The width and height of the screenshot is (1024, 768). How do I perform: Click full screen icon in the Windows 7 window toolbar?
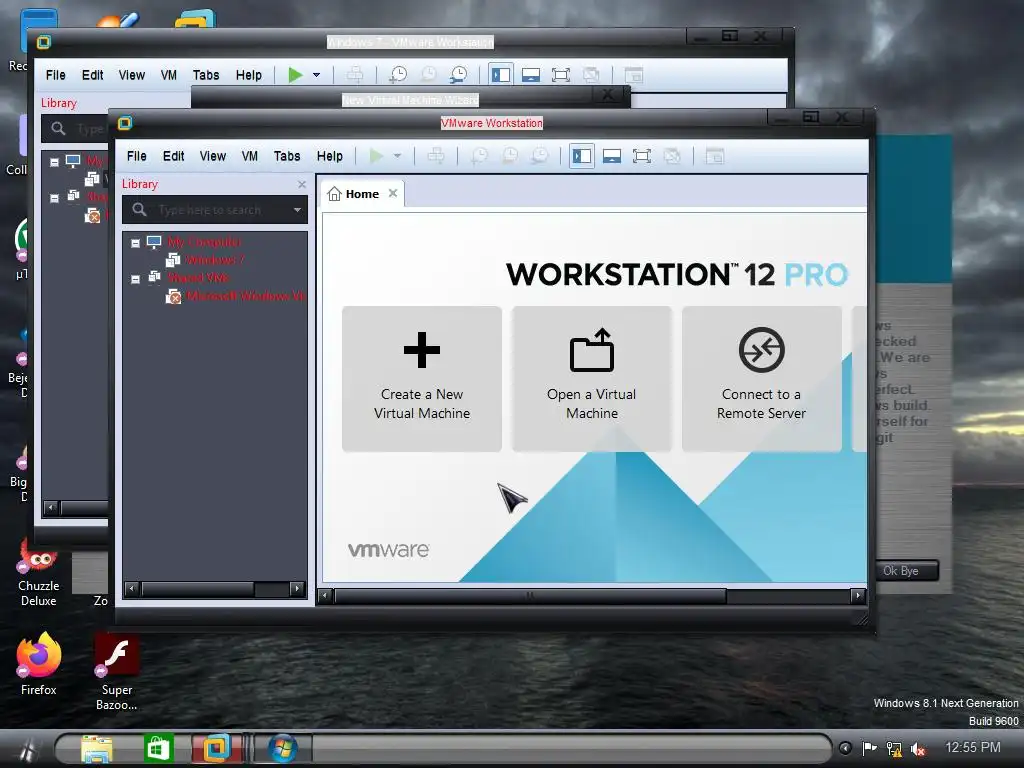[561, 75]
